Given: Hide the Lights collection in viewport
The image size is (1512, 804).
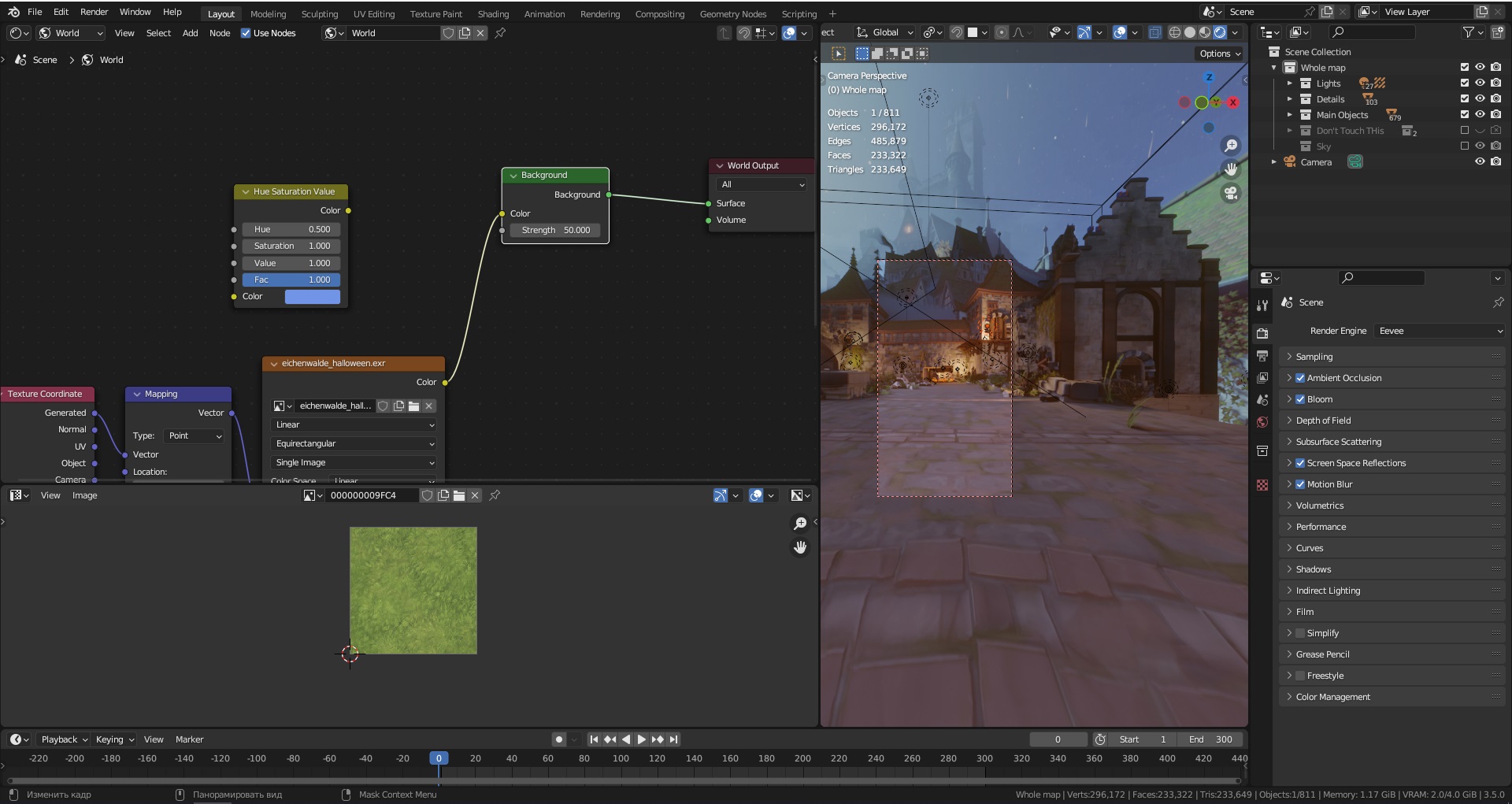Looking at the screenshot, I should click(x=1480, y=83).
